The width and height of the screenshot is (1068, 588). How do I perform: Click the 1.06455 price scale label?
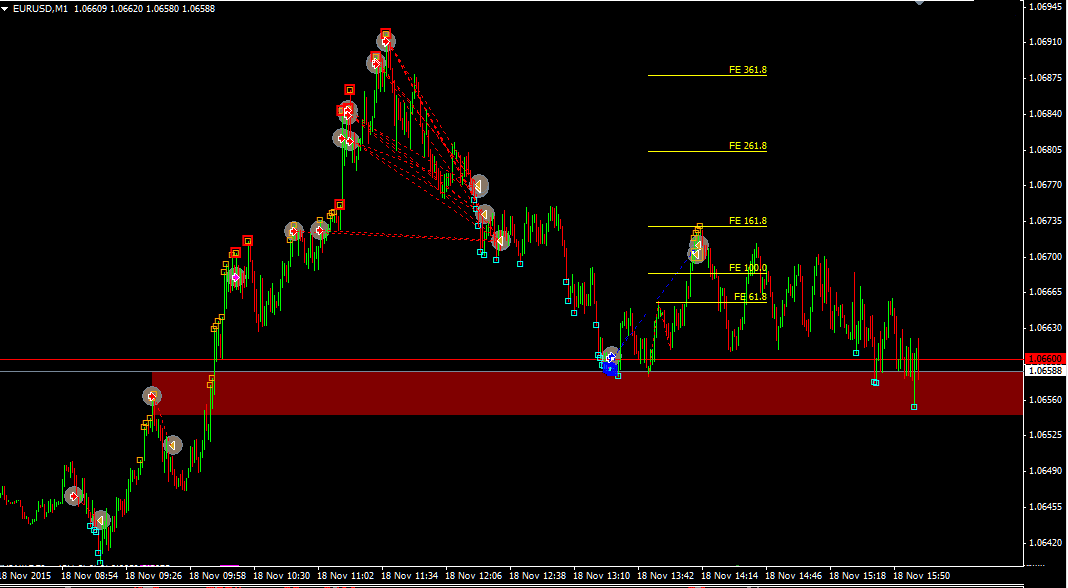click(1046, 507)
